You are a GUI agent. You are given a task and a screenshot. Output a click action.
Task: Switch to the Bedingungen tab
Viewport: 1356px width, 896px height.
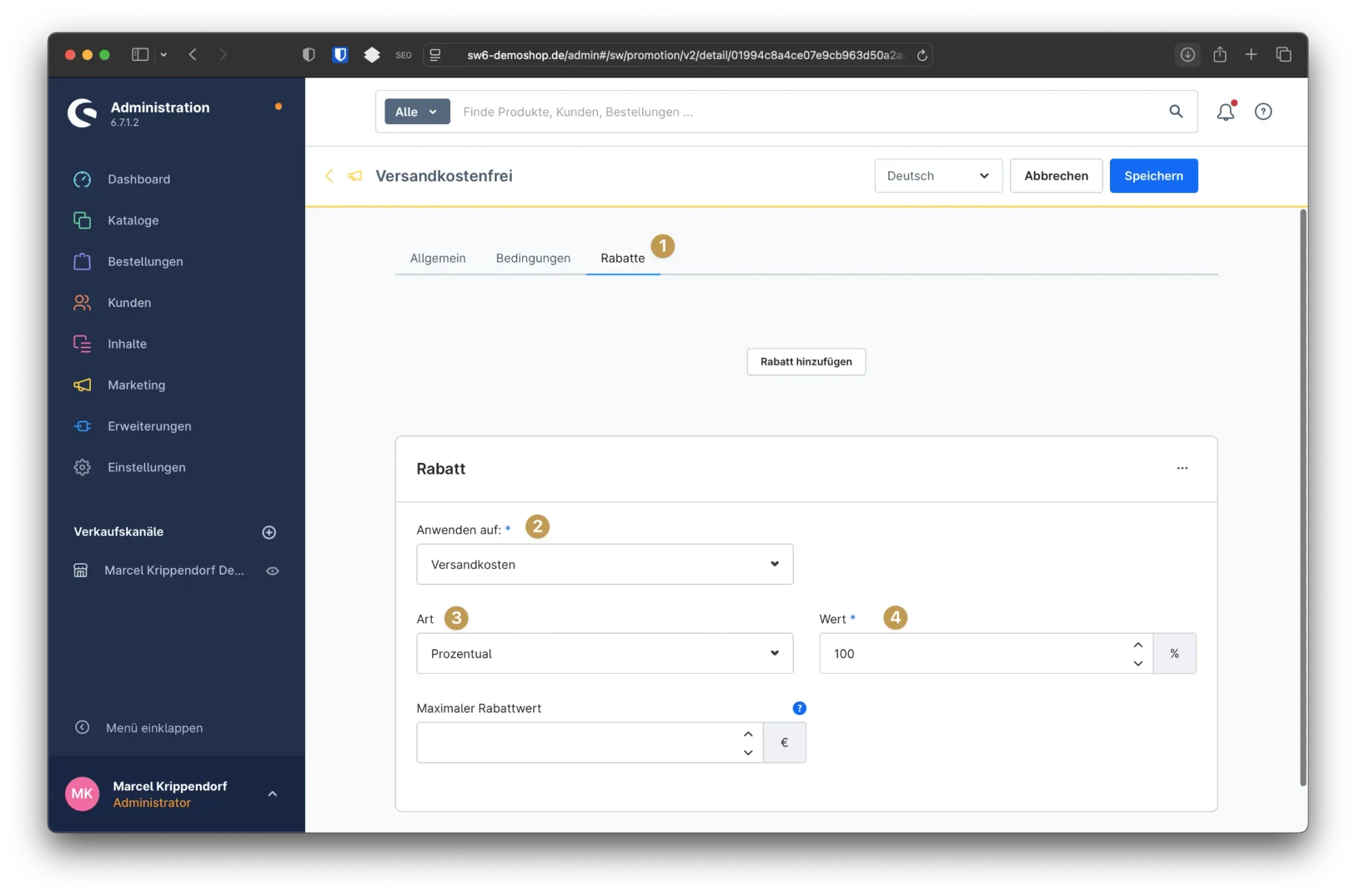pos(533,258)
